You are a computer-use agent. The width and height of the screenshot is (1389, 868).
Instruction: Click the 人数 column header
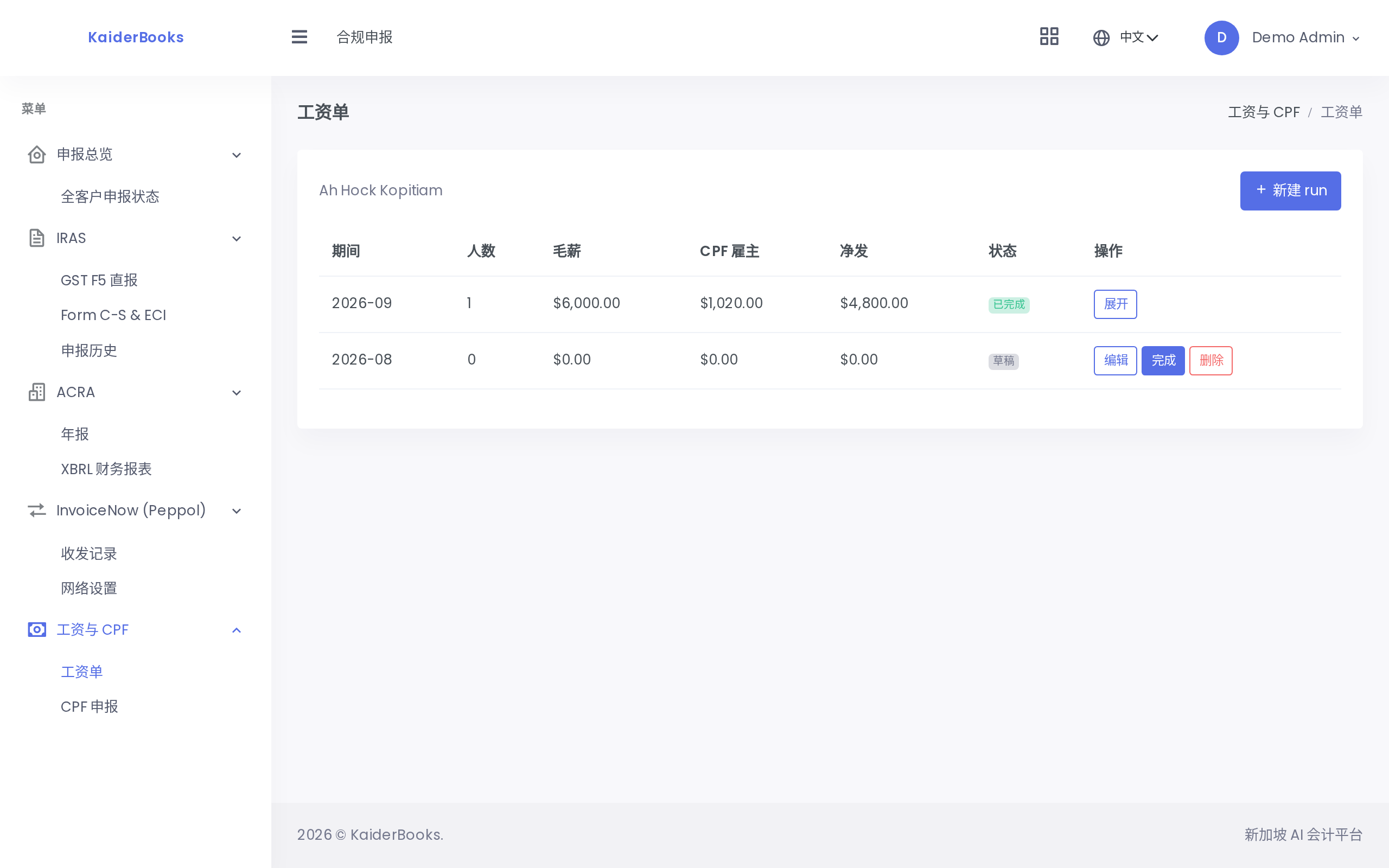point(481,251)
